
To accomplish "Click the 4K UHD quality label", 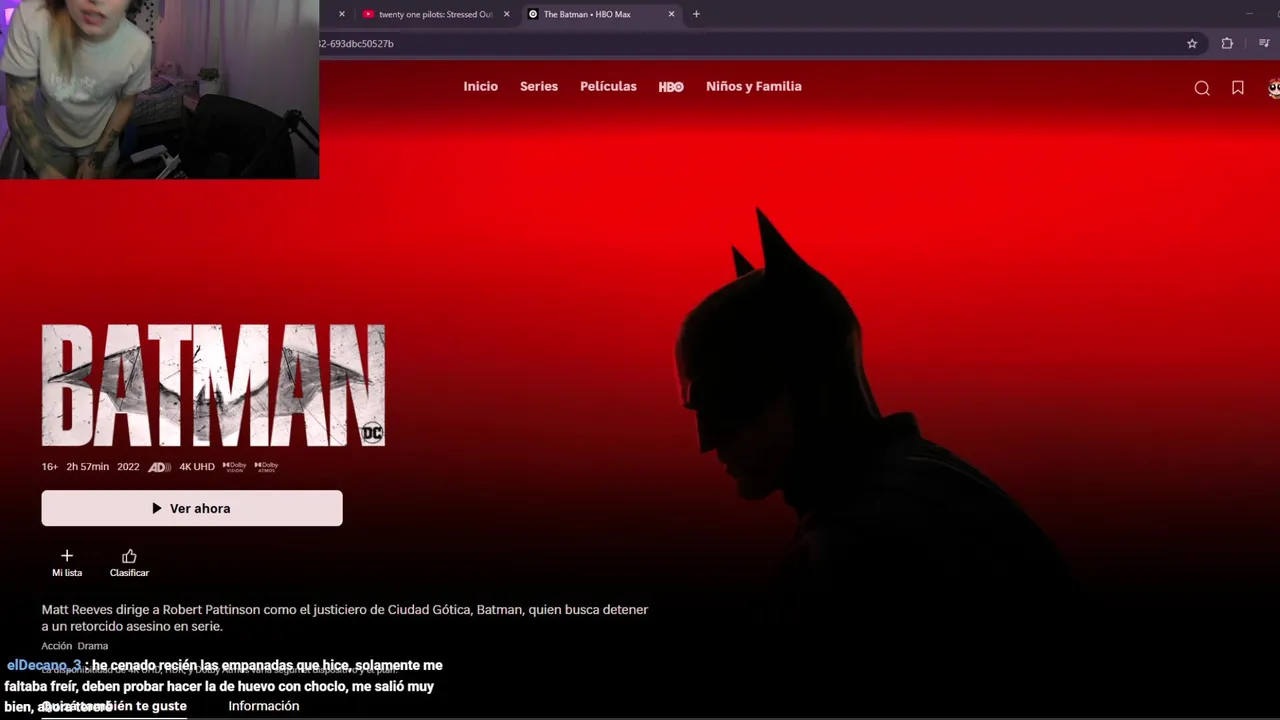I will [x=197, y=467].
